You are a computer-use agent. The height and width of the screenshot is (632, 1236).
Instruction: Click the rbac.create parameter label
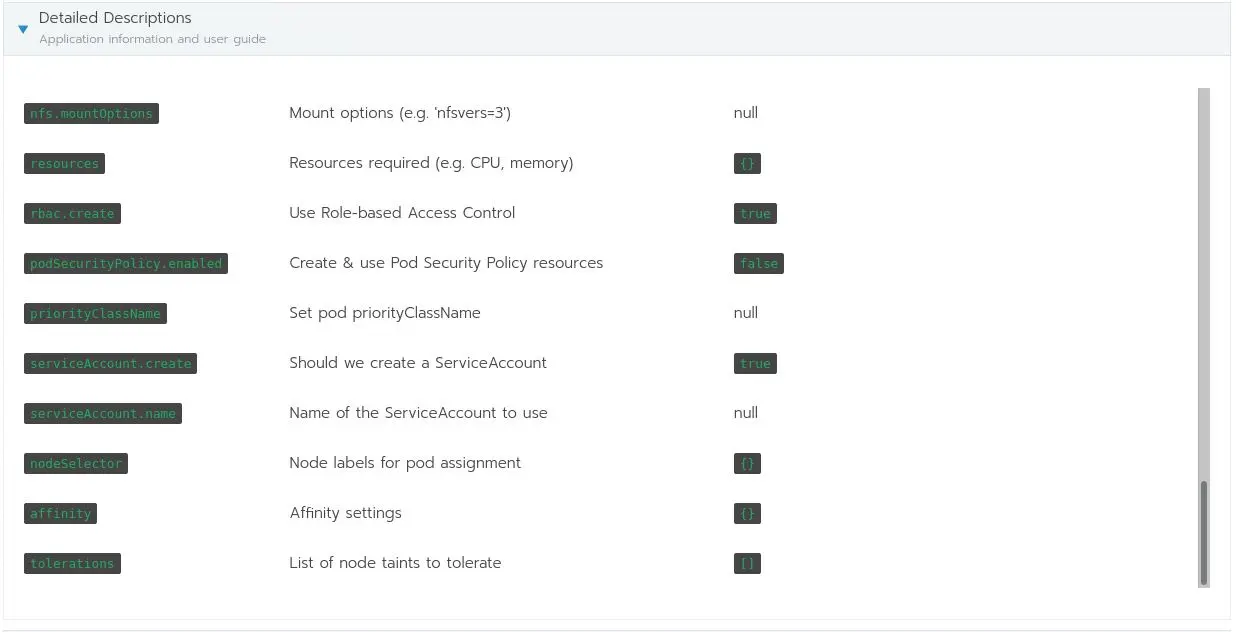click(72, 214)
